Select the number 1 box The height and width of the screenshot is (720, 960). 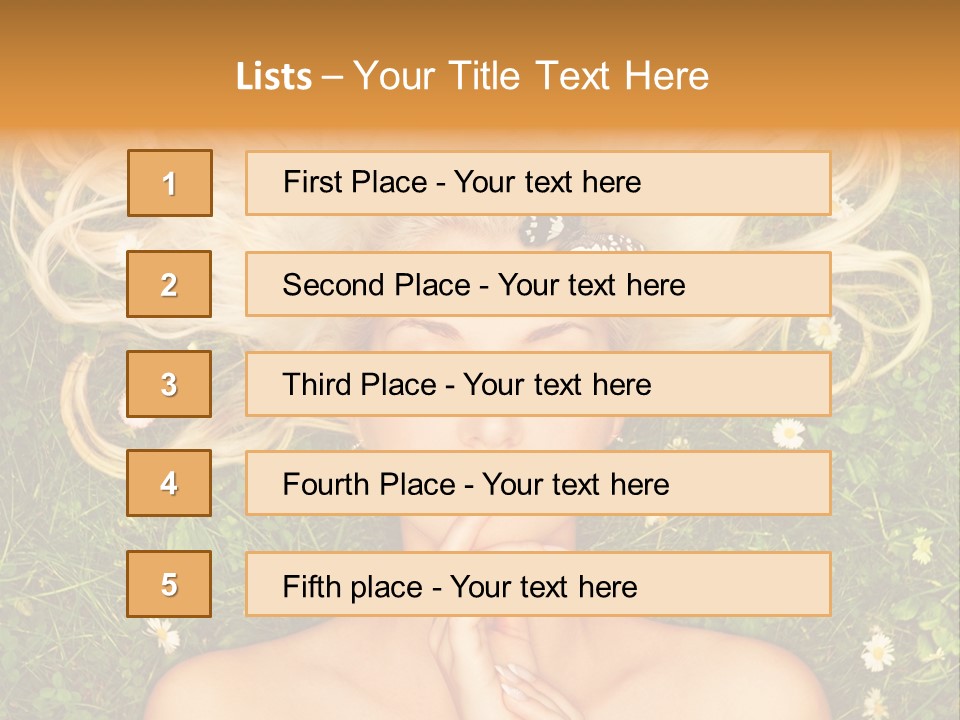point(170,183)
